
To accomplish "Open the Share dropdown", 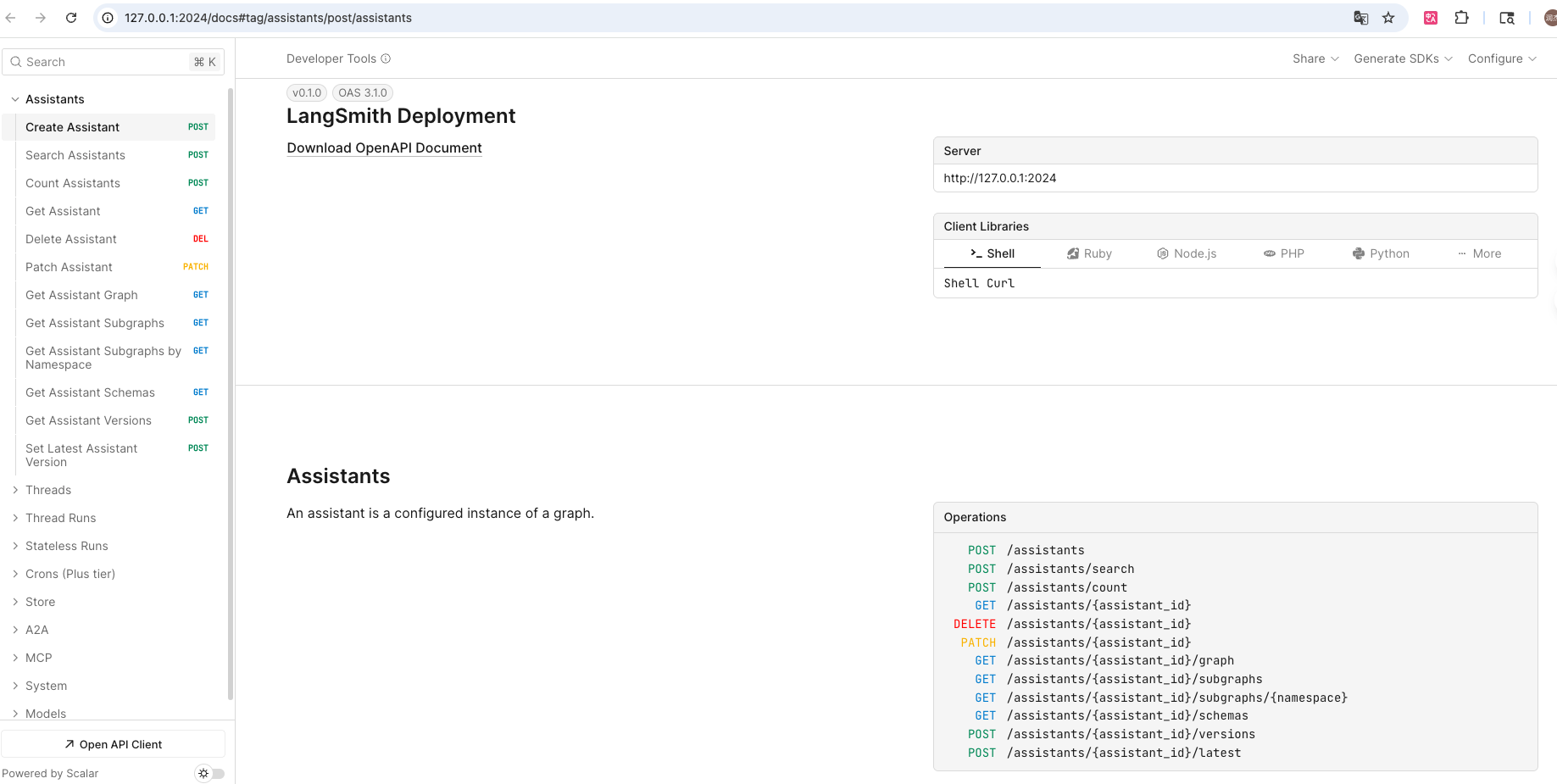I will tap(1315, 58).
